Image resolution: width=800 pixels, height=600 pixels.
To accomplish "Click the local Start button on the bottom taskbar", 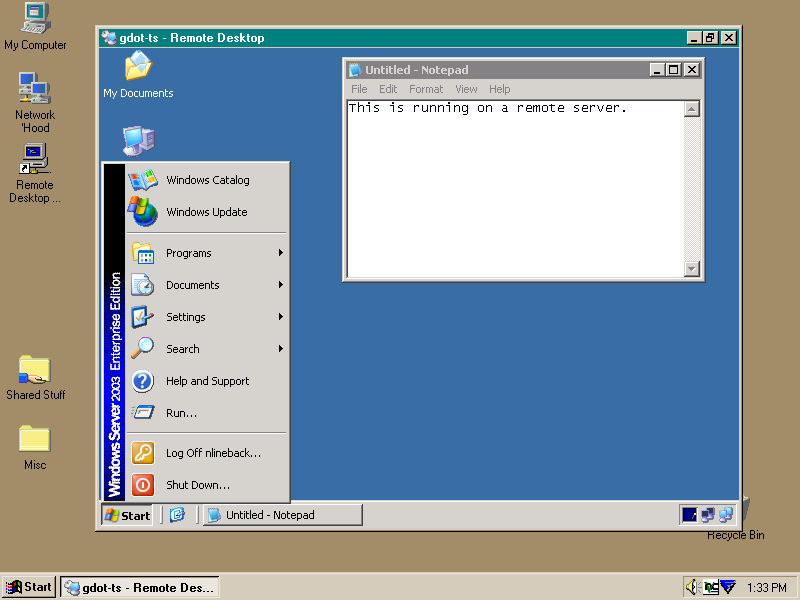I will [29, 587].
